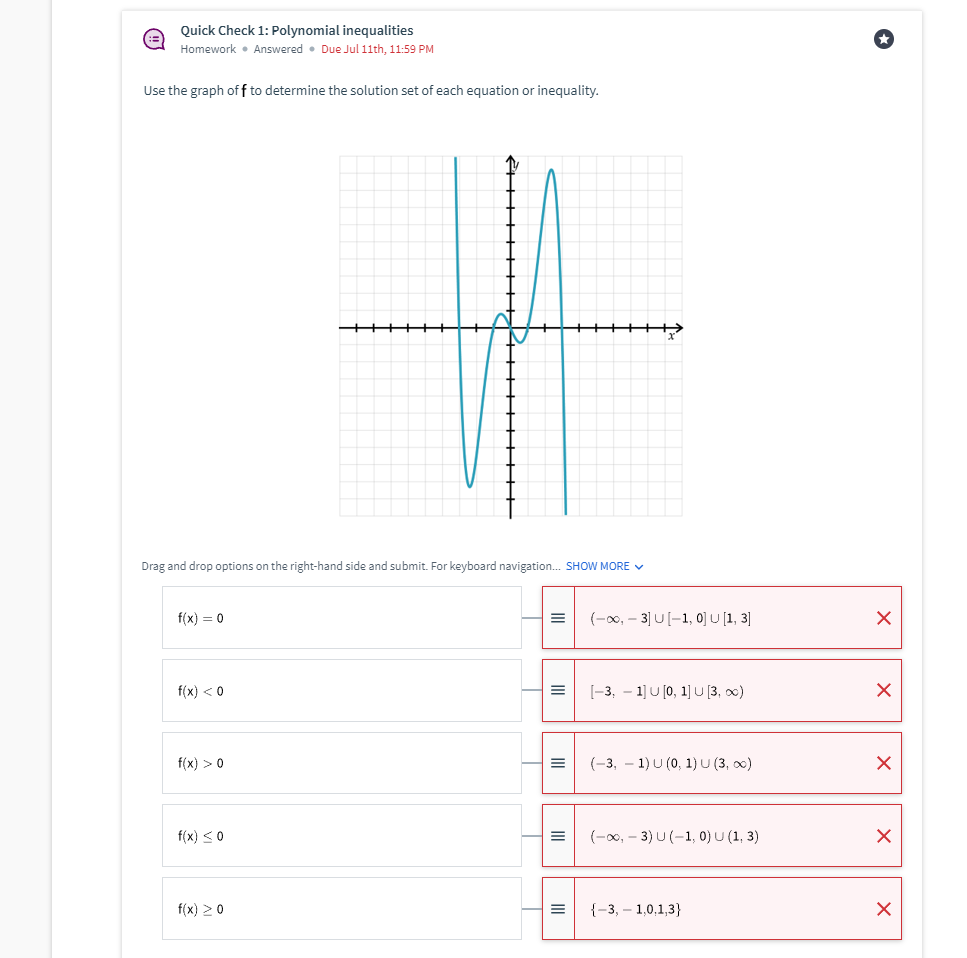Grab the drag handle beside f(x) < 0 answer
967x958 pixels.
coord(557,690)
